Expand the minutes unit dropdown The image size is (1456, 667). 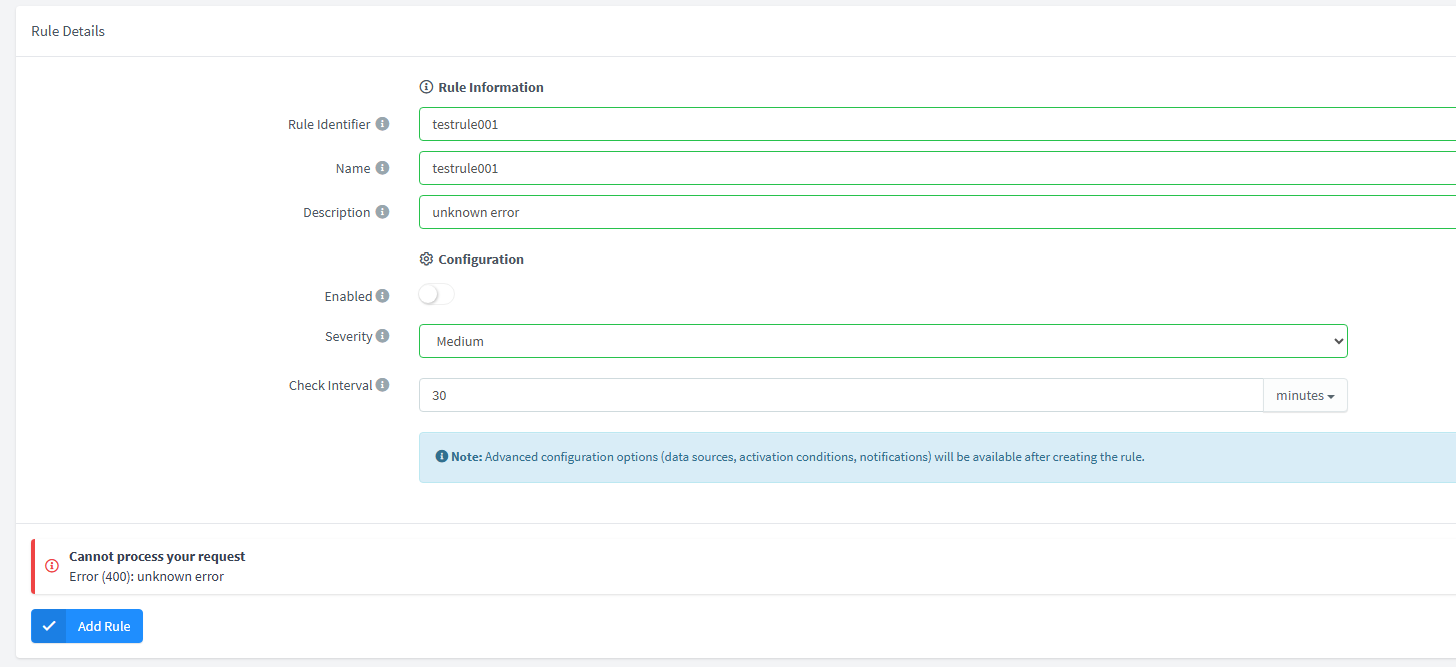[1305, 395]
